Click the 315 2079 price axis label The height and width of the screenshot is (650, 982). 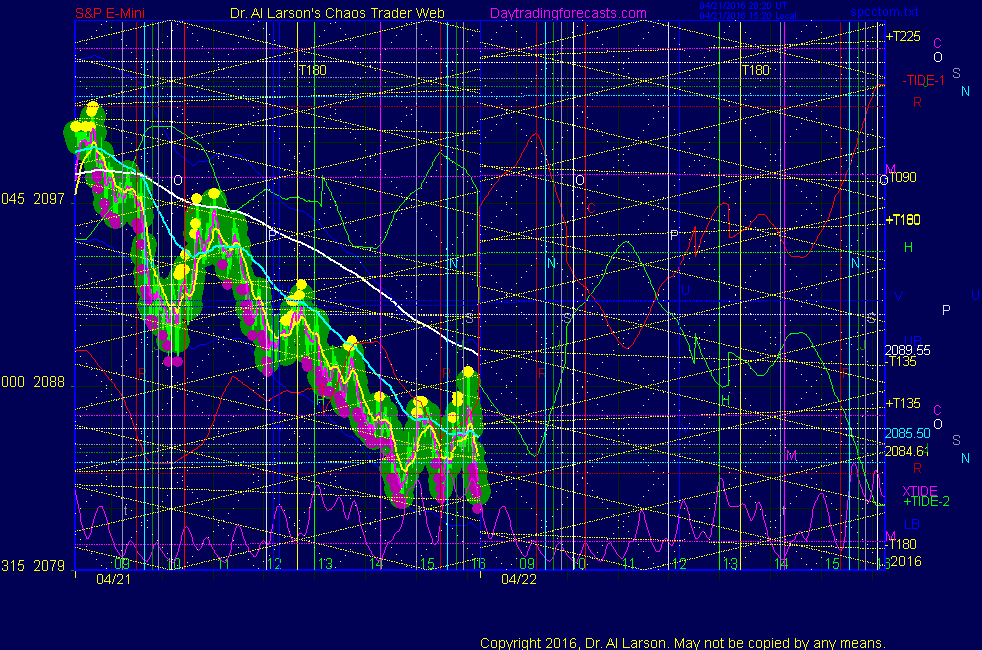[33, 566]
